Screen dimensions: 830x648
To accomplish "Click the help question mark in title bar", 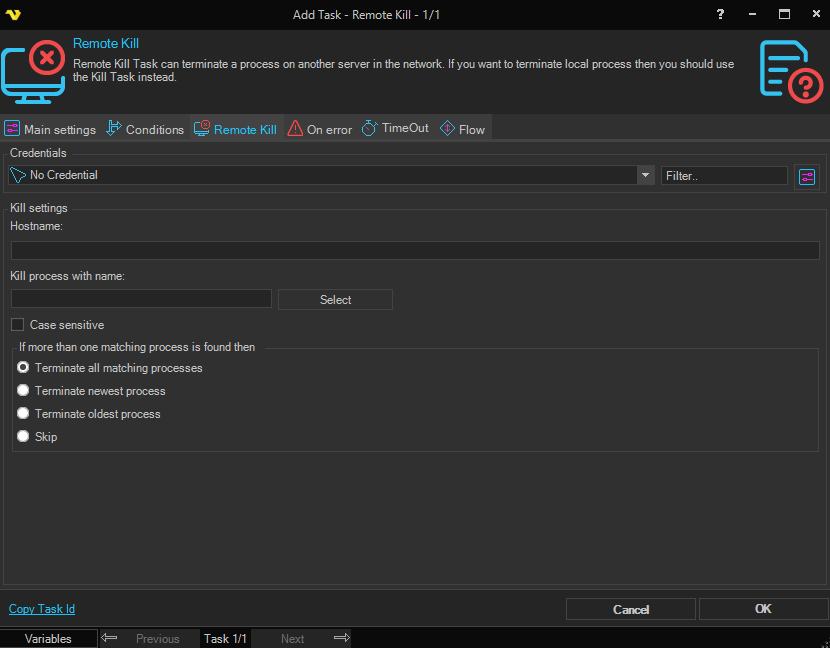I will pos(720,14).
